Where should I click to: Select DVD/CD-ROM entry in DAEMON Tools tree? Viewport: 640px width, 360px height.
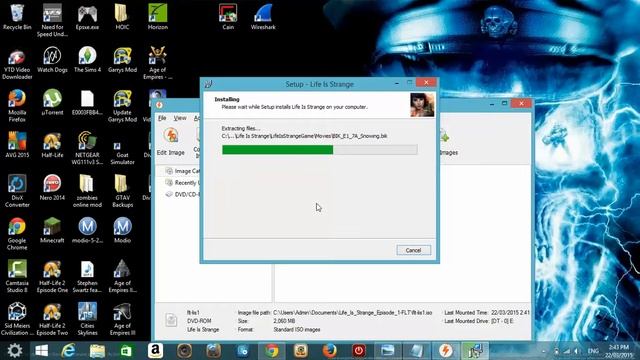pos(182,194)
